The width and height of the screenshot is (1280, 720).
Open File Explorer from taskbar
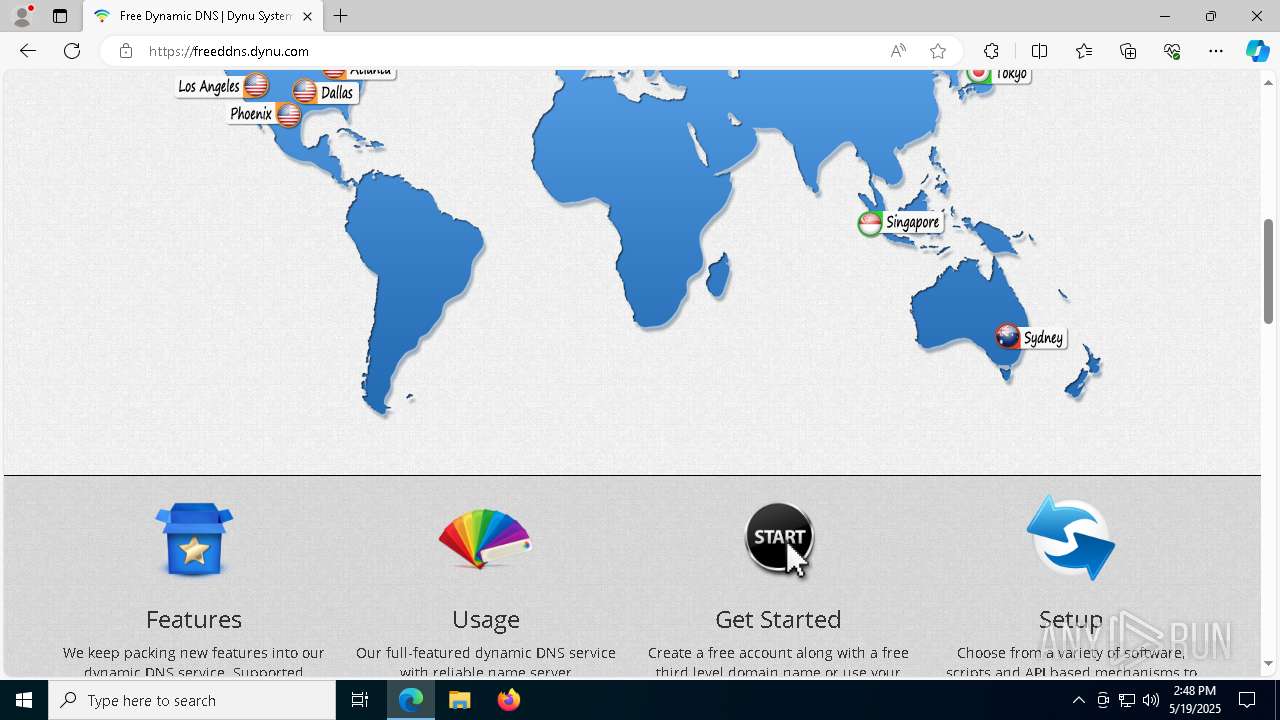pyautogui.click(x=459, y=700)
